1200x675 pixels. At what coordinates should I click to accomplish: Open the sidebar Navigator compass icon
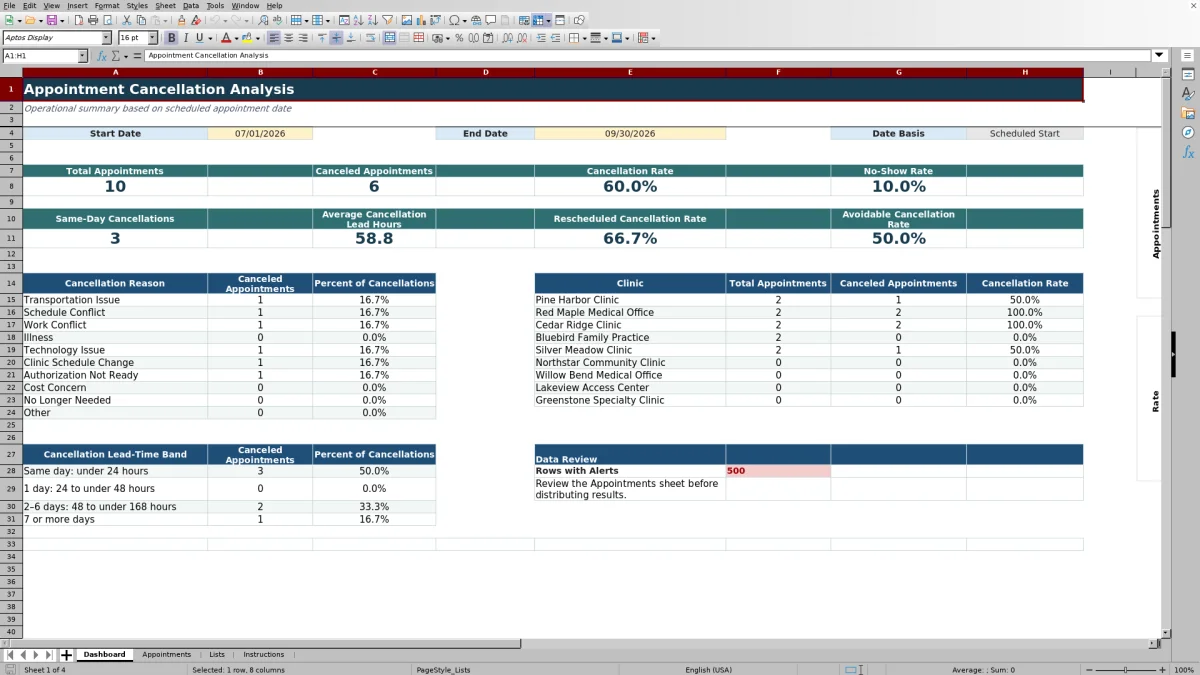click(1188, 132)
